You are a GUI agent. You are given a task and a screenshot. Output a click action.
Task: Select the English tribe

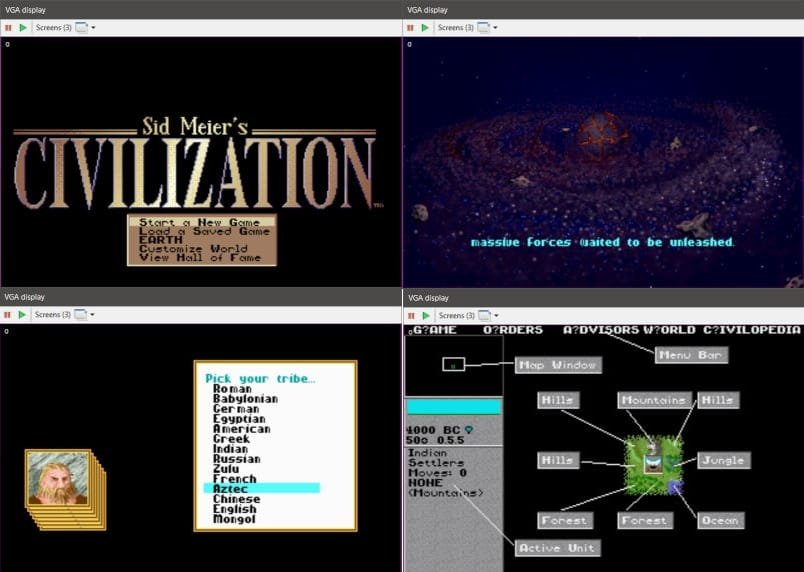click(x=234, y=509)
